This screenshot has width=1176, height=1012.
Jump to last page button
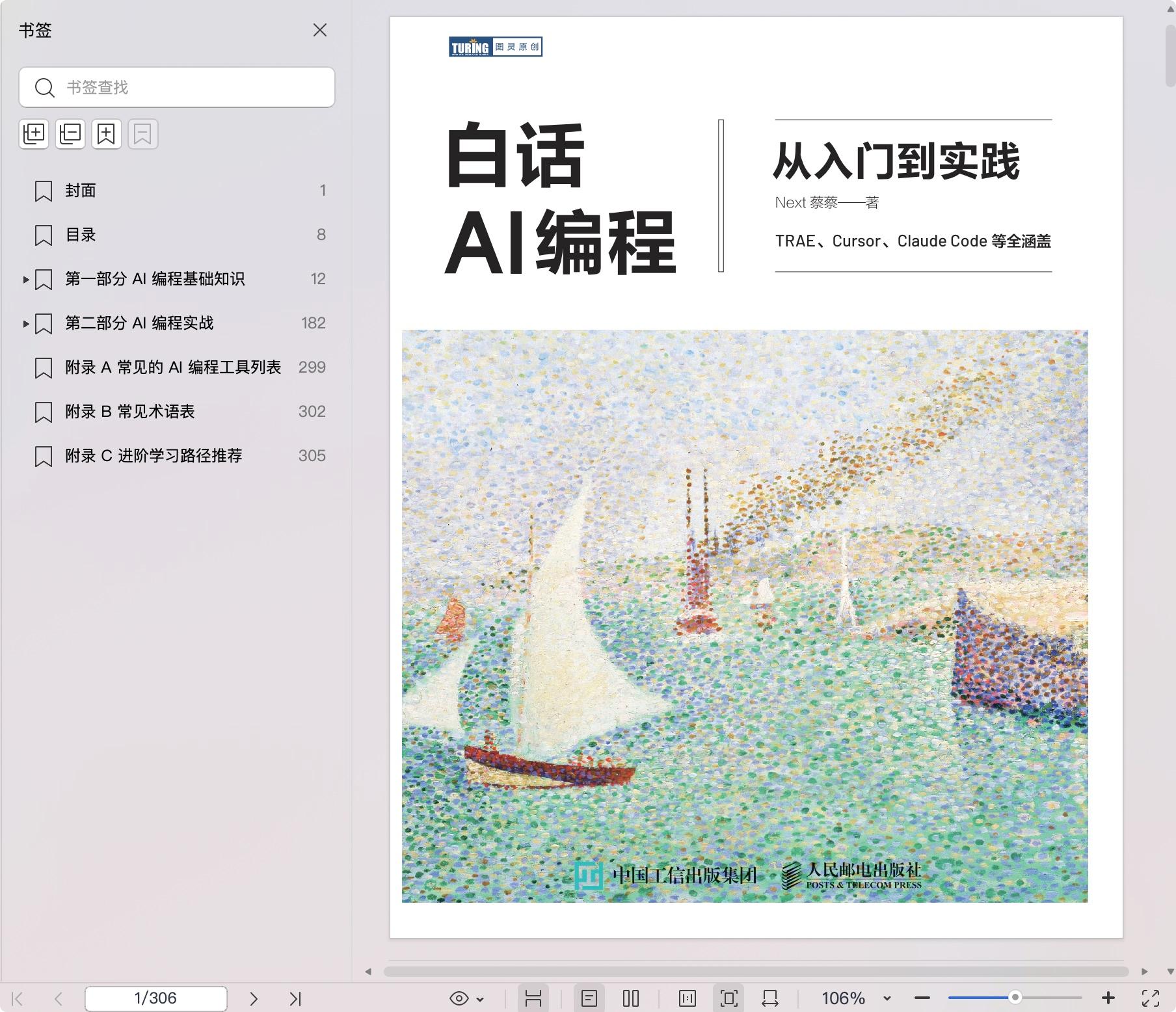click(295, 998)
